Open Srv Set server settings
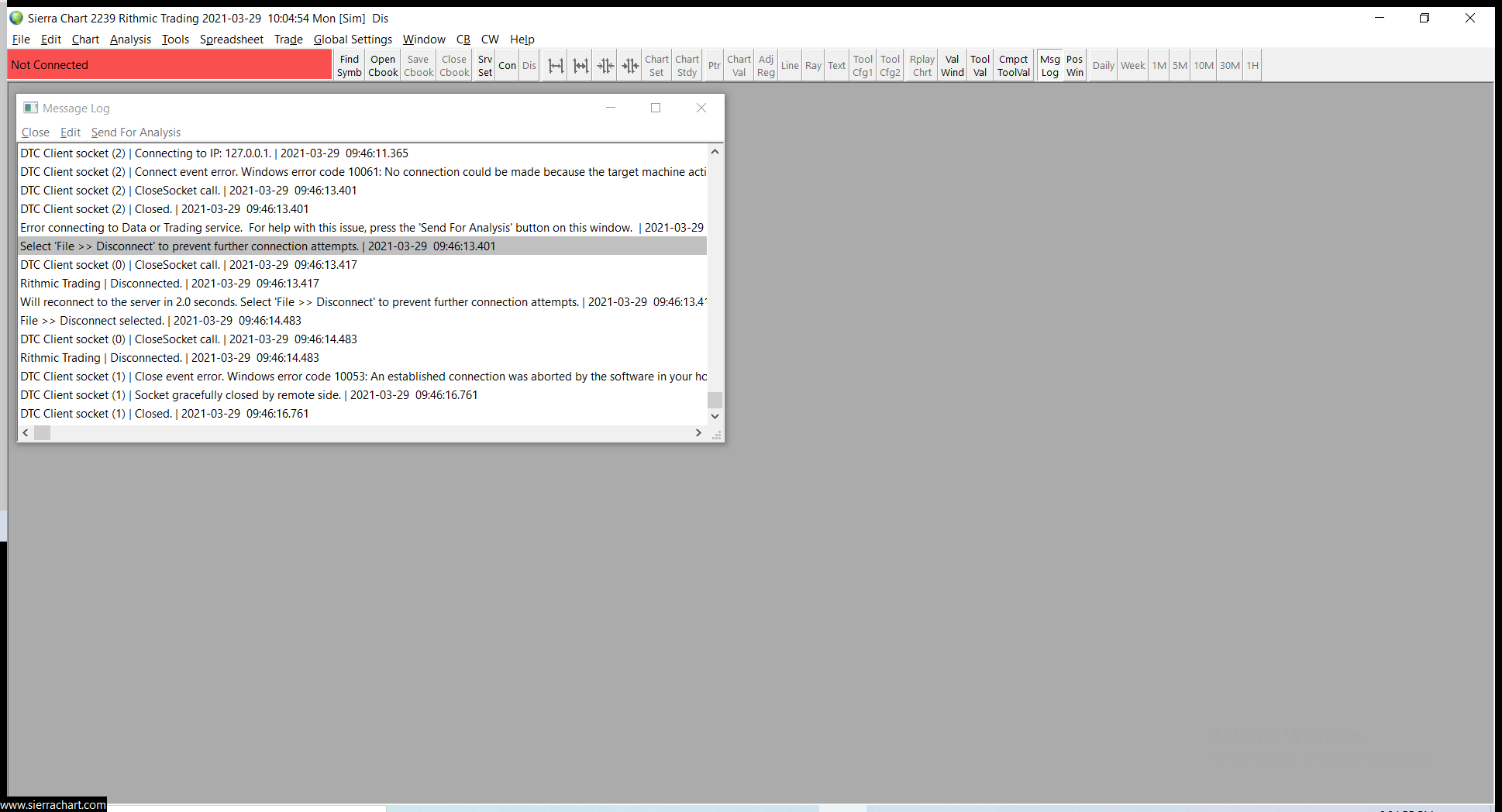The height and width of the screenshot is (812, 1502). point(485,66)
